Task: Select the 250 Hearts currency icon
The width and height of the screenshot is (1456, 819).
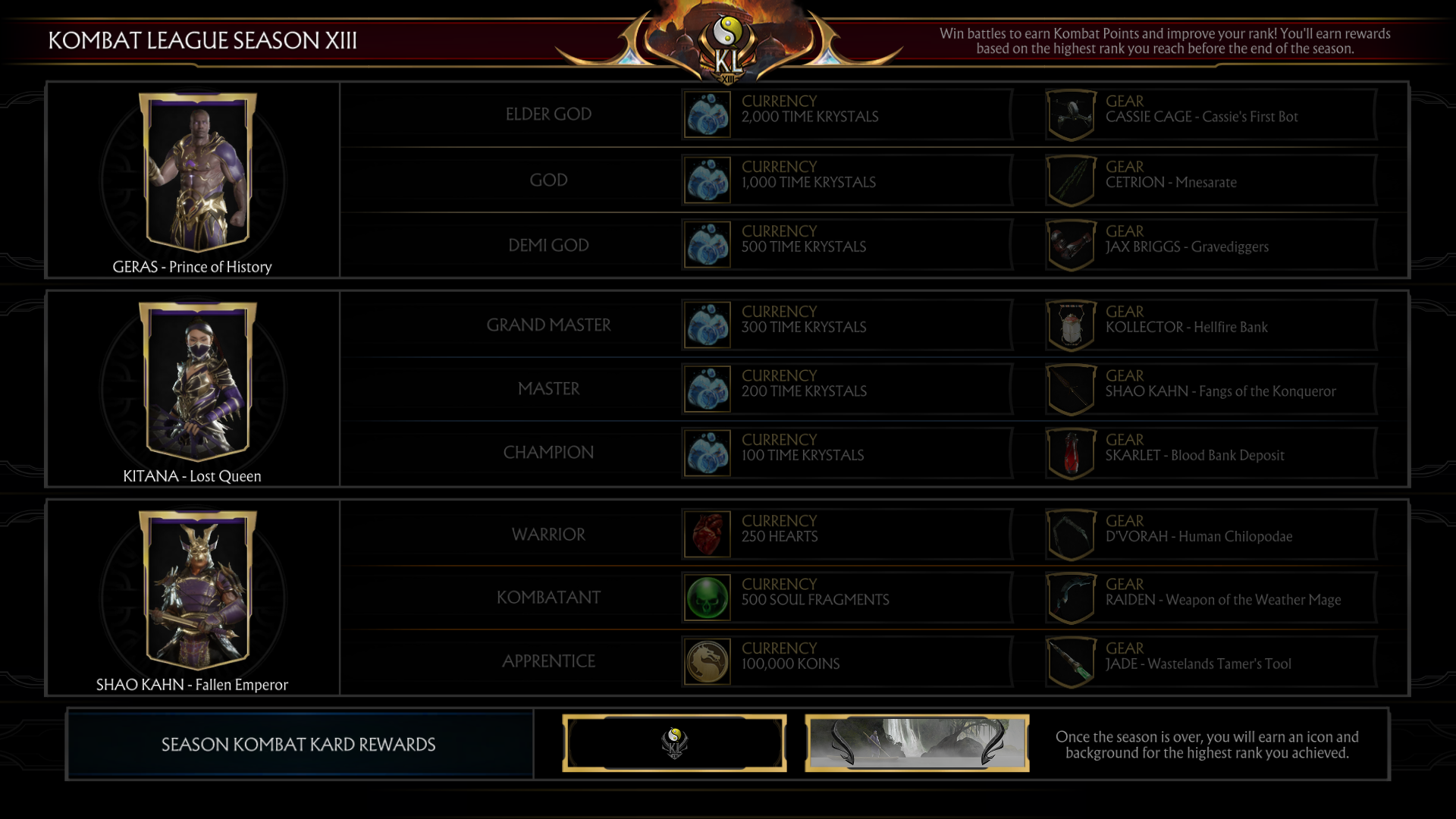Action: (x=707, y=534)
